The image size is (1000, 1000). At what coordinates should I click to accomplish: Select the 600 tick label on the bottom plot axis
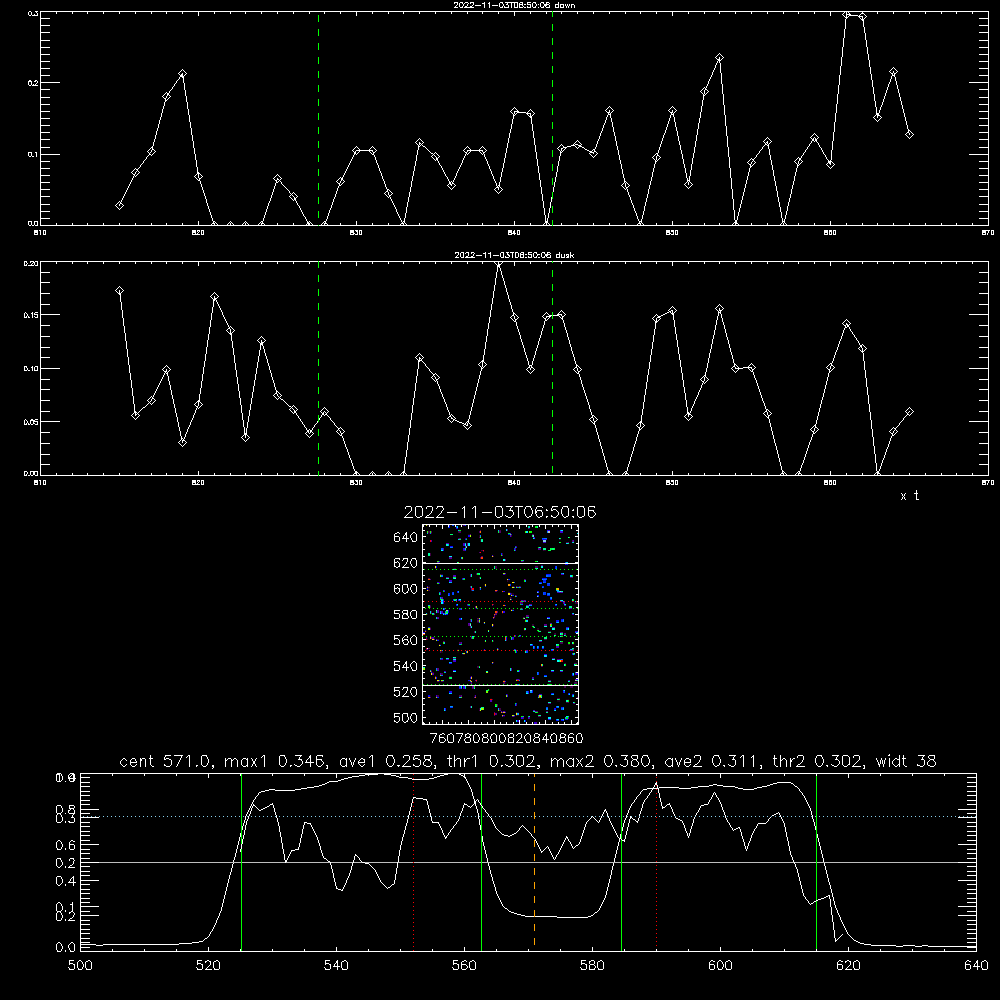720,966
